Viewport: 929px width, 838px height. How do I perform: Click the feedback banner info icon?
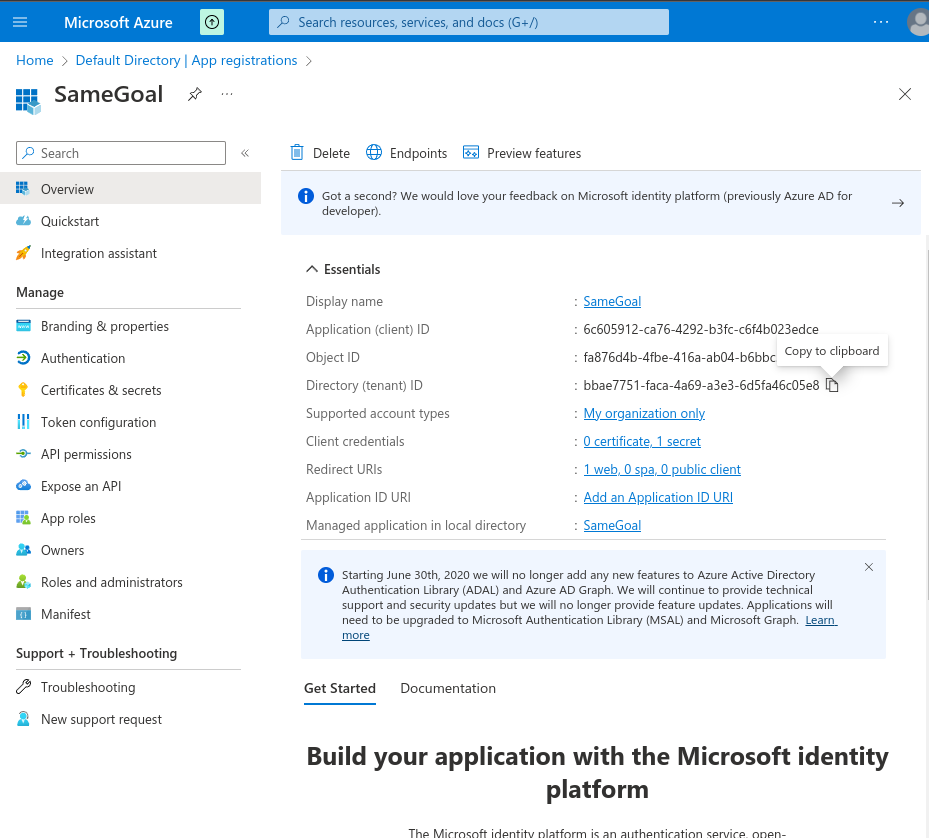[x=306, y=196]
